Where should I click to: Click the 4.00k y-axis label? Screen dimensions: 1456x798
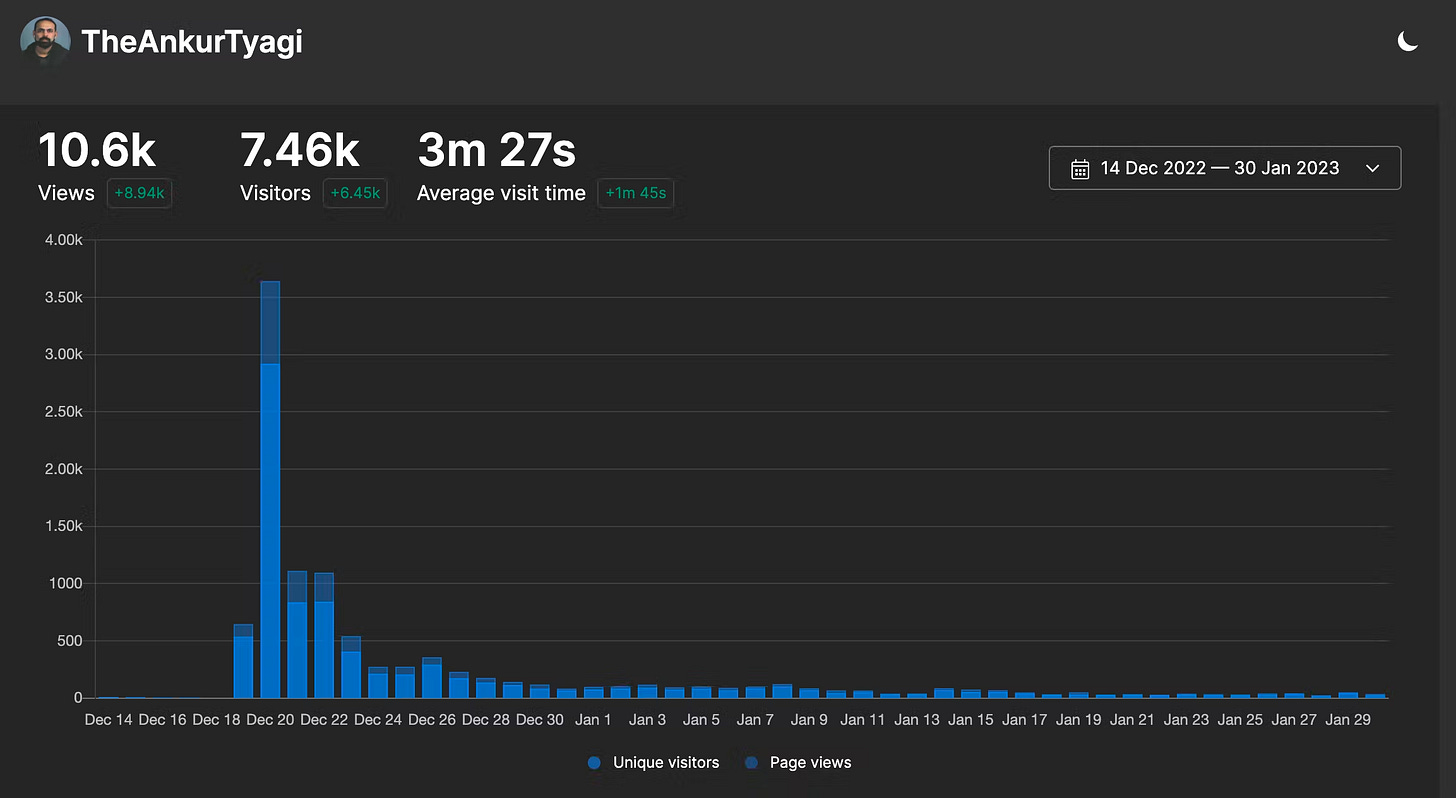click(62, 240)
